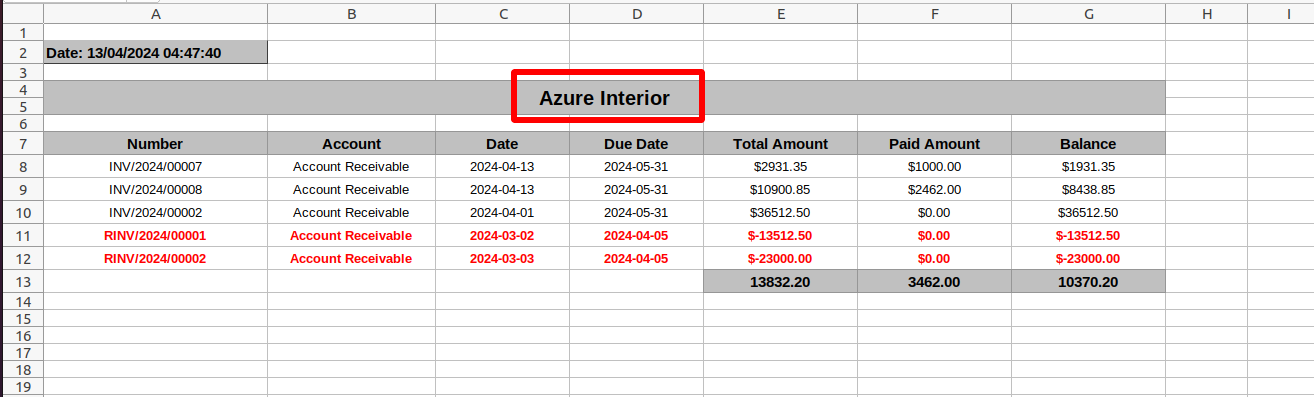Select the Paid Amount header cell

(934, 144)
